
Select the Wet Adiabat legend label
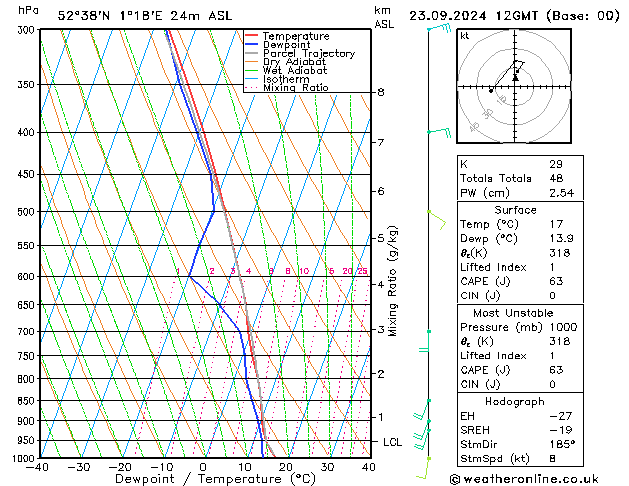295,70
